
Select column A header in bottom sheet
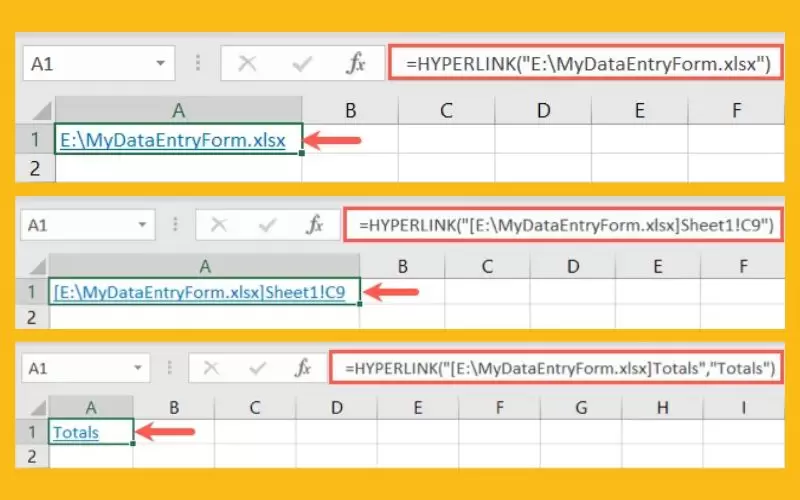(x=91, y=407)
